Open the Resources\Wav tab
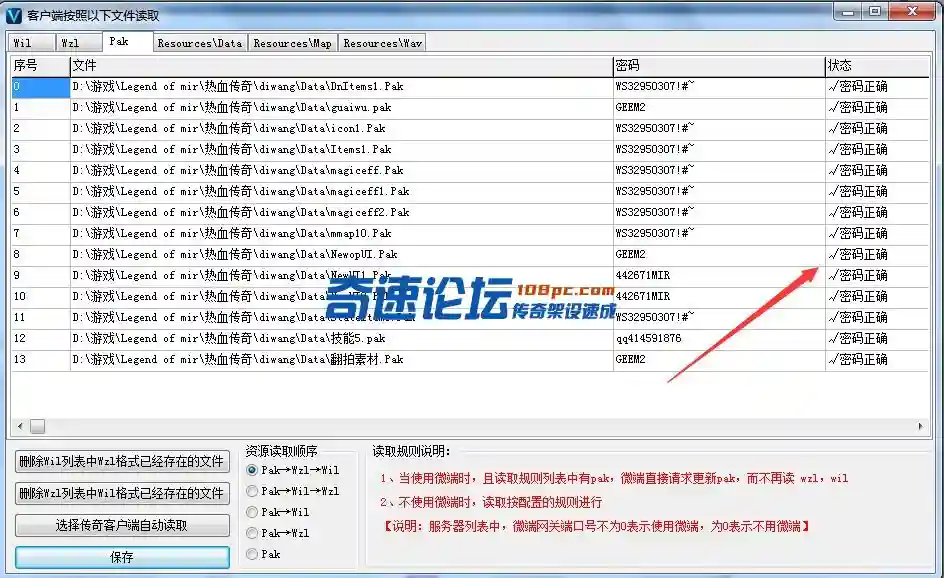The height and width of the screenshot is (578, 944). tap(382, 43)
